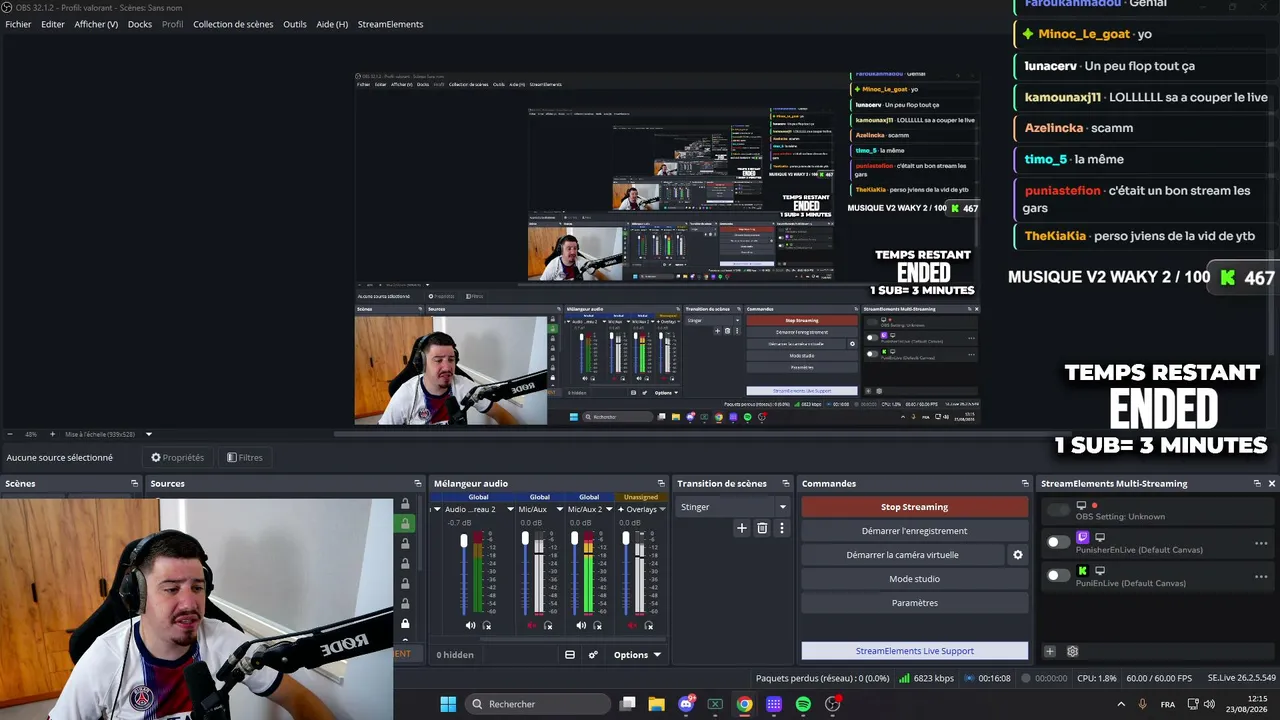Image resolution: width=1280 pixels, height=720 pixels.
Task: Unmute the first Mic/Aux mixer channel
Action: 531,626
